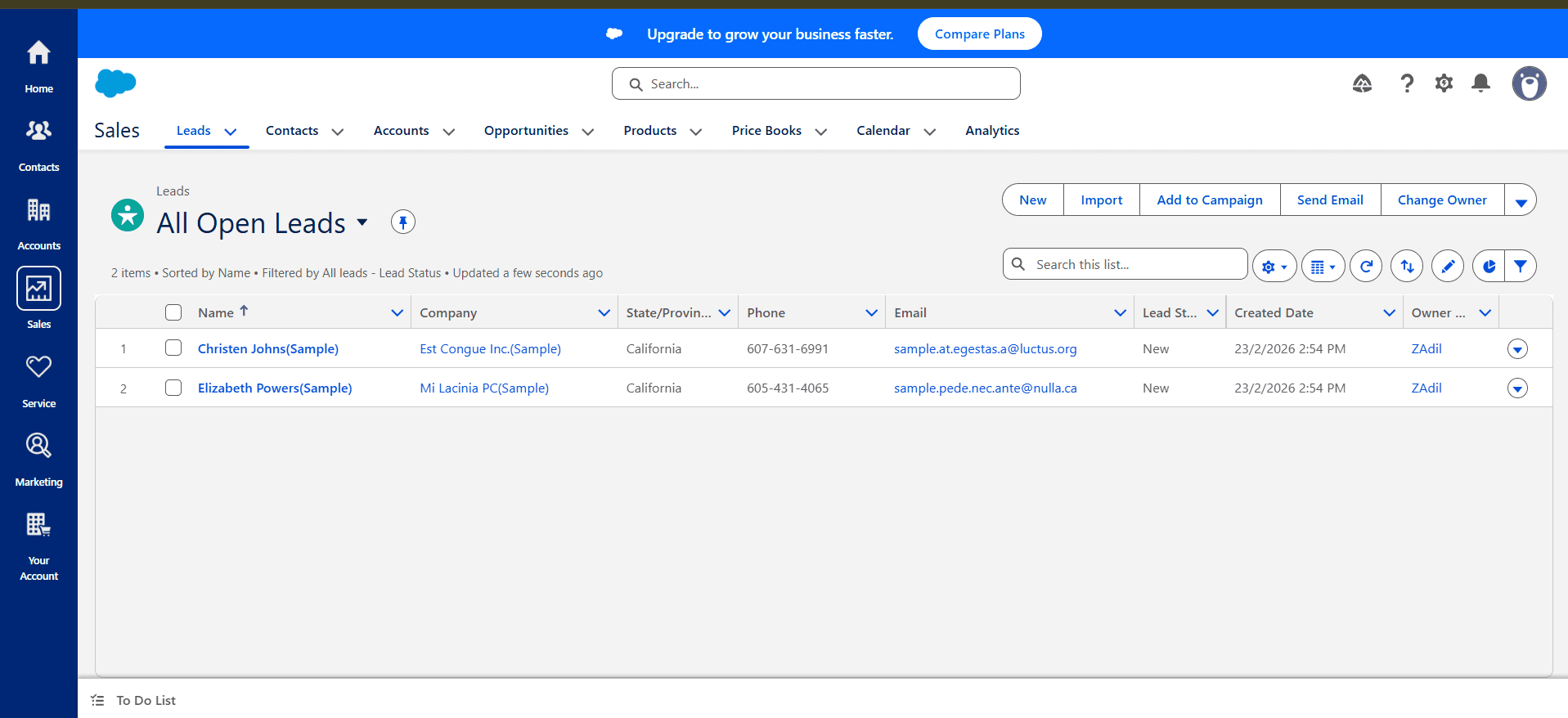Open Marketing in the sidebar
Screen dimensions: 1568x718
[38, 460]
